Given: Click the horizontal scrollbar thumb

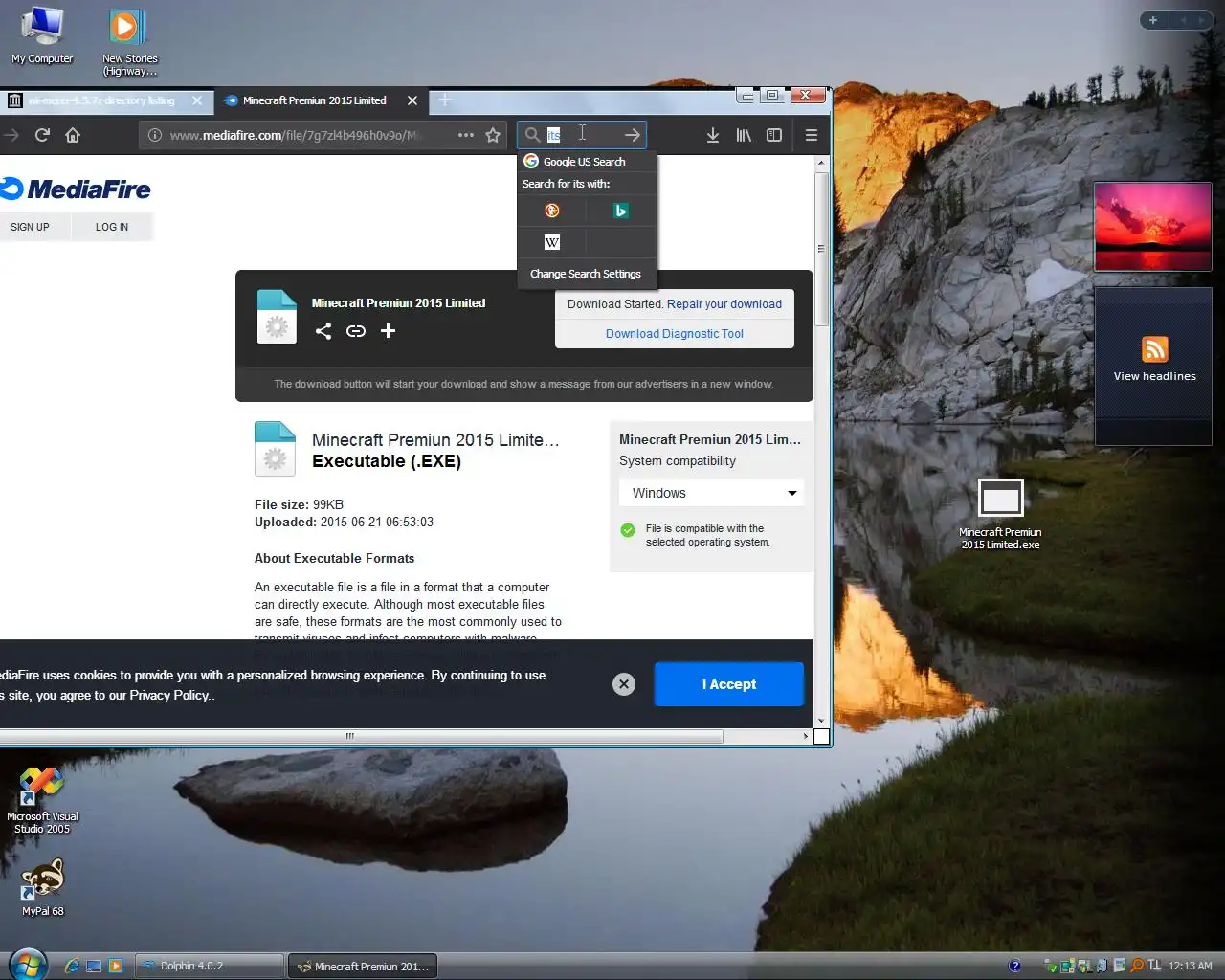Looking at the screenshot, I should (361, 736).
